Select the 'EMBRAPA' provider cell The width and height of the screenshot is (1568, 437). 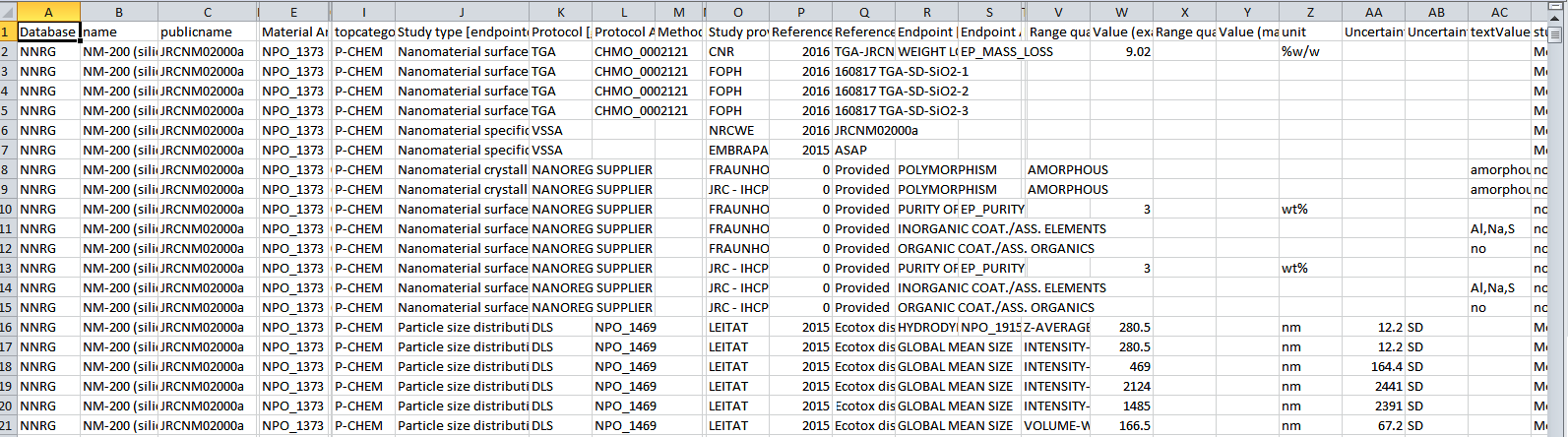[x=738, y=150]
